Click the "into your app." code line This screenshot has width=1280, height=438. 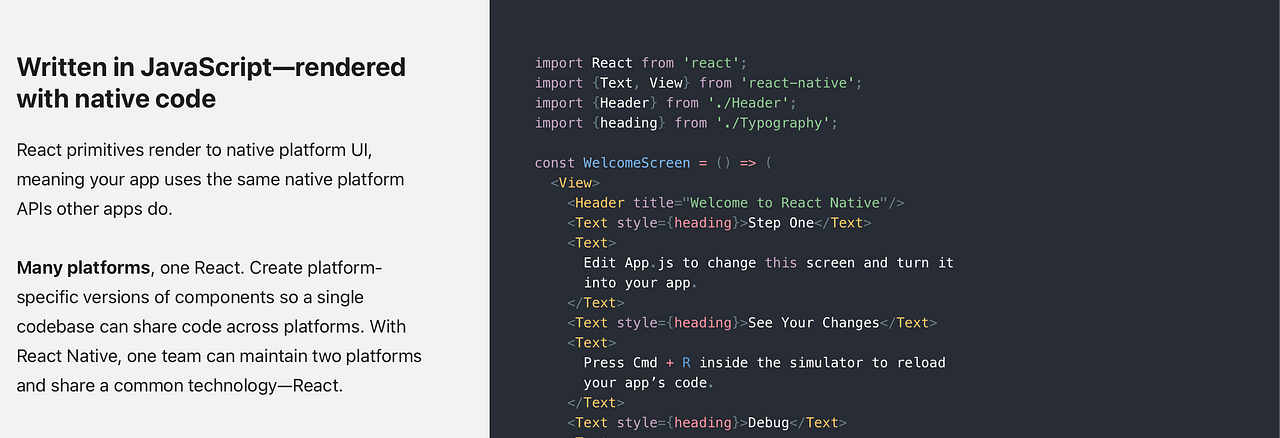coord(640,282)
